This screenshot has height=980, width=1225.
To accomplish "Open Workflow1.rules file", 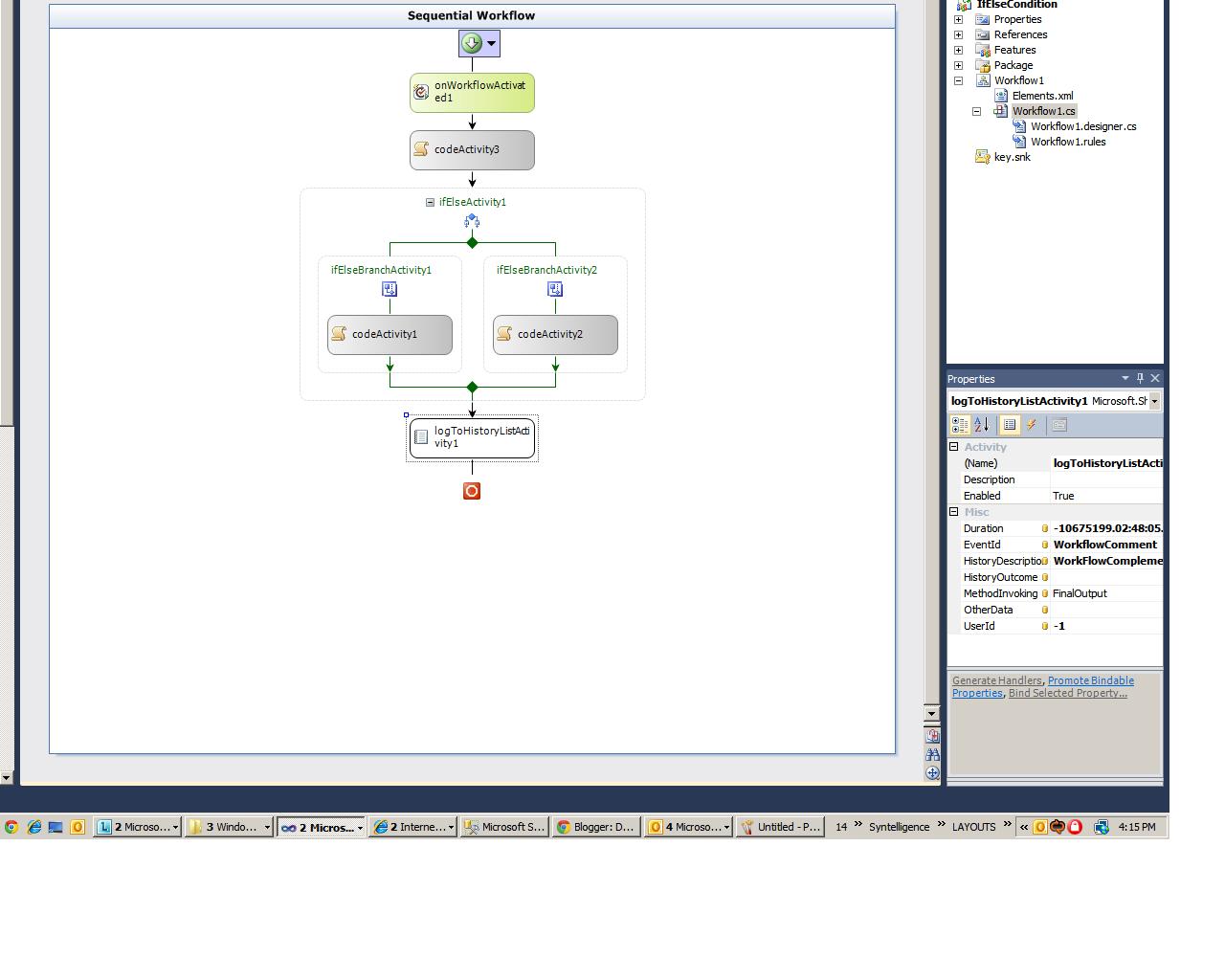I will coord(1068,142).
